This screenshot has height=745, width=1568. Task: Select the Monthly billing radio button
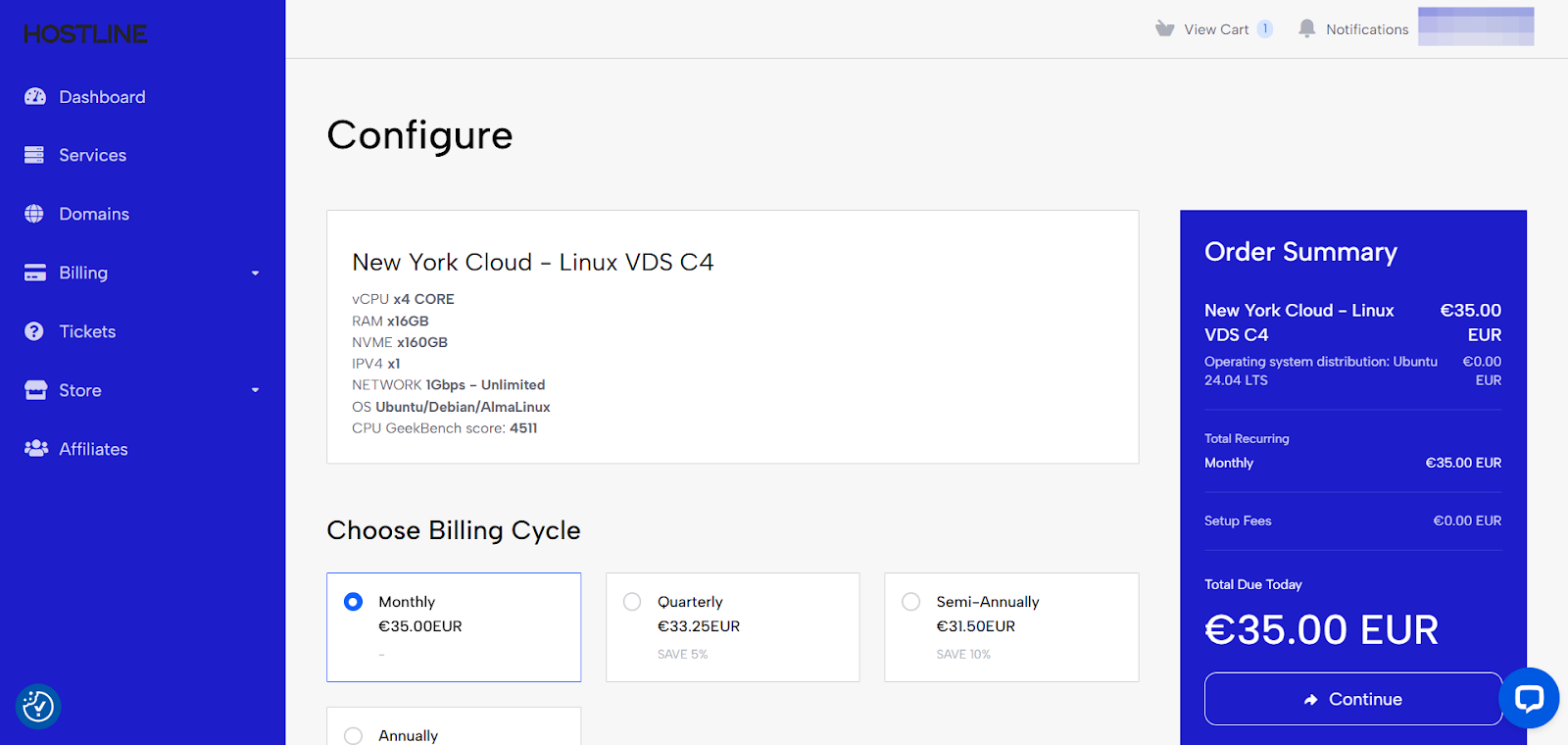coord(354,602)
